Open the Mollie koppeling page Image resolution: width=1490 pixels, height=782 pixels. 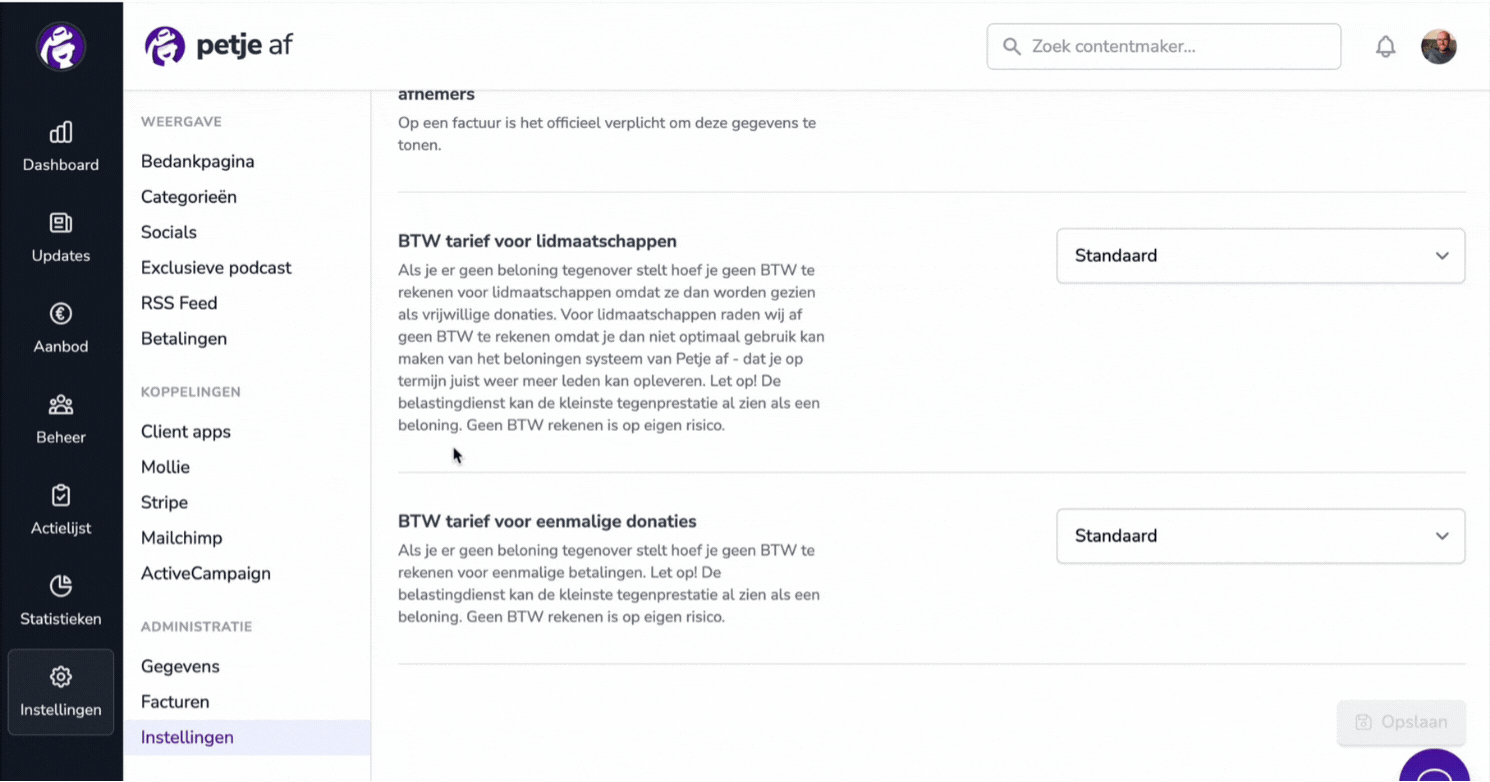coord(165,467)
